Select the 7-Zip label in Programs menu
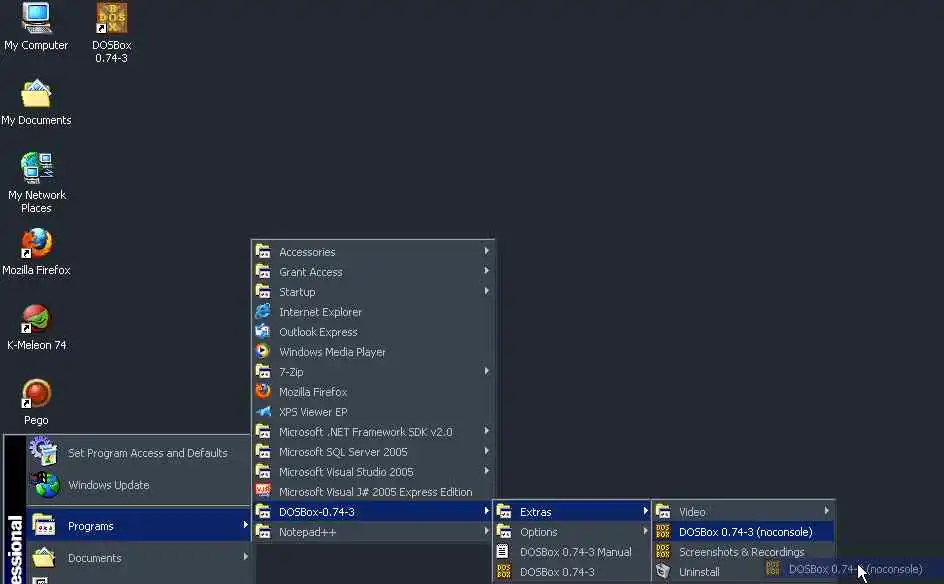 [x=291, y=372]
